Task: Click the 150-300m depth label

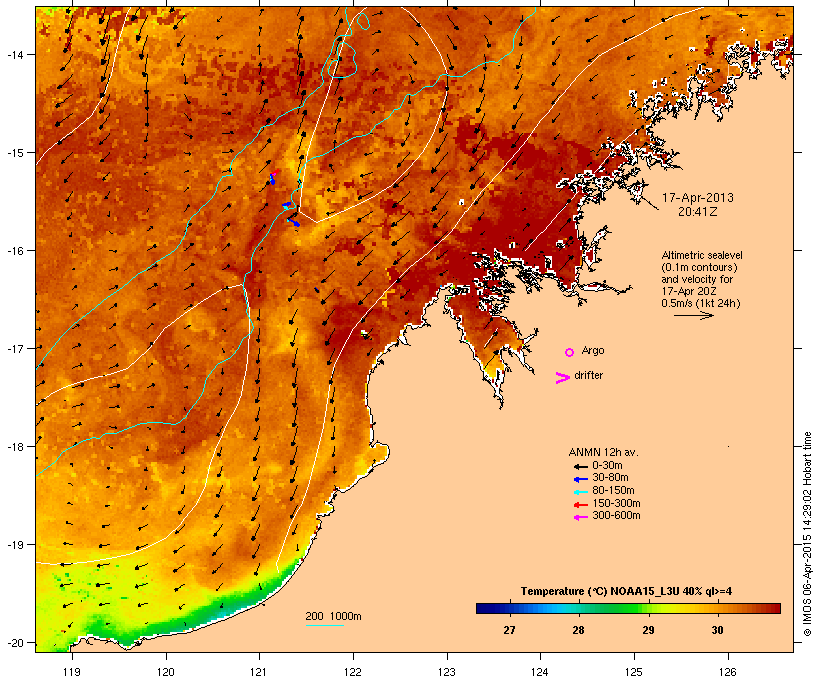Action: pos(616,503)
